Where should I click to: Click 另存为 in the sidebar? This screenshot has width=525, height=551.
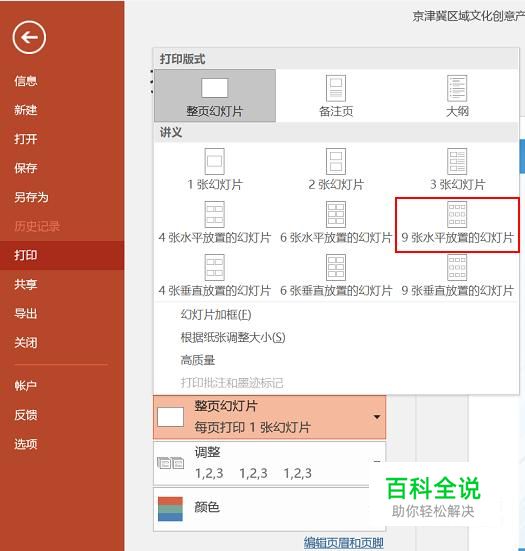pos(62,197)
